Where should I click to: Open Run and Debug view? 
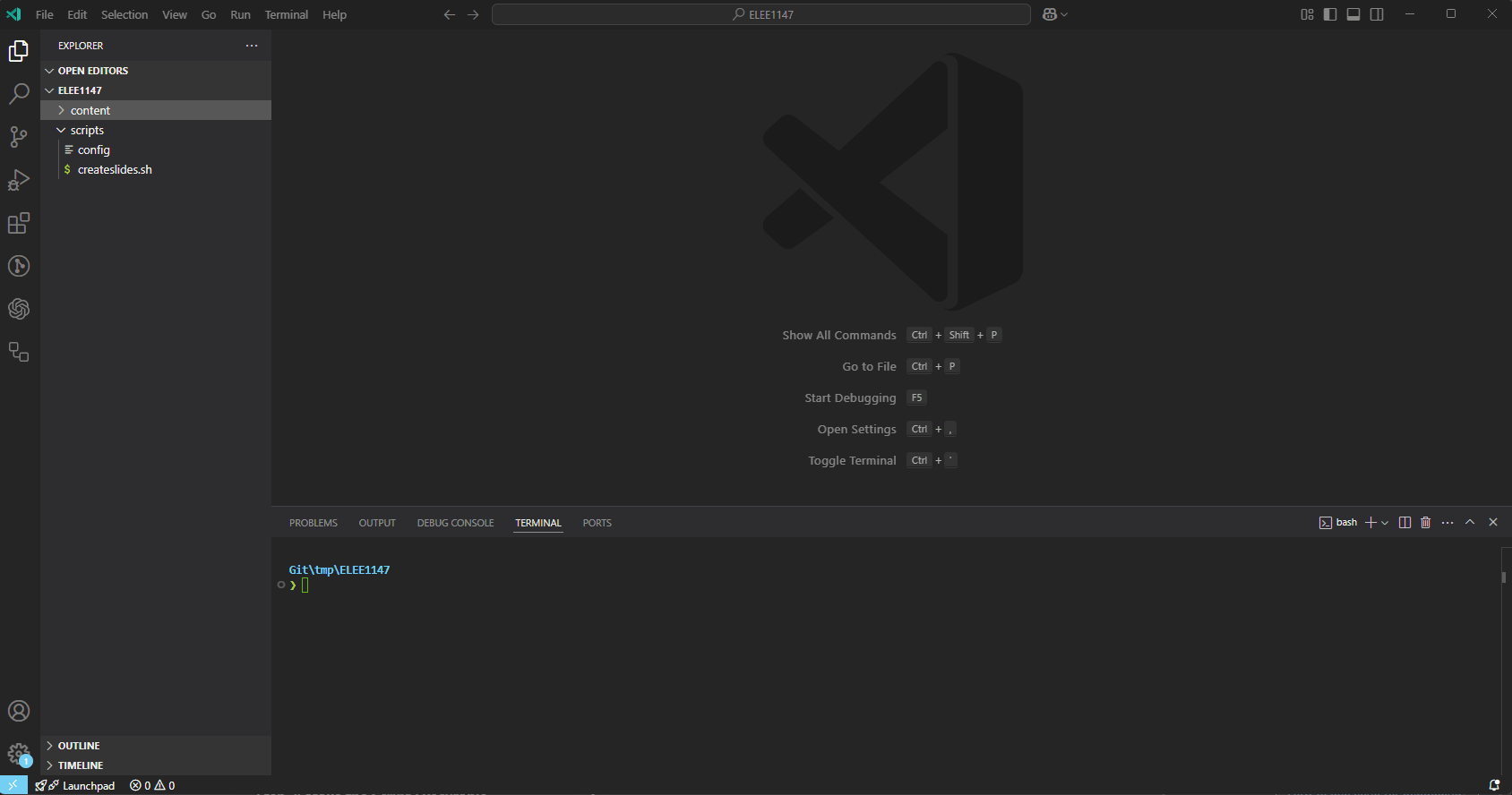(x=19, y=180)
